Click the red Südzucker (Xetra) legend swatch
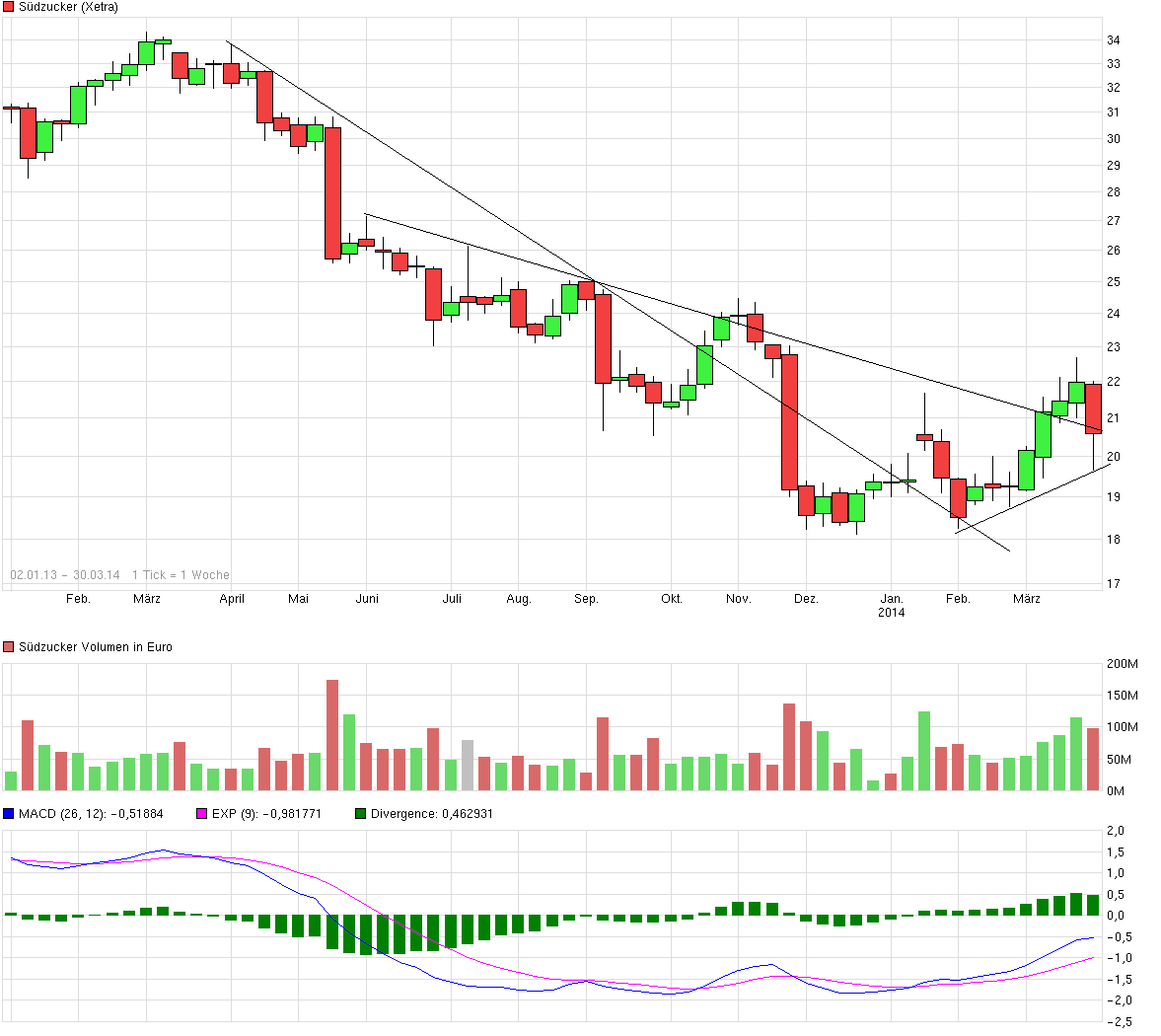Screen dimensions: 1161x1036 pos(8,8)
